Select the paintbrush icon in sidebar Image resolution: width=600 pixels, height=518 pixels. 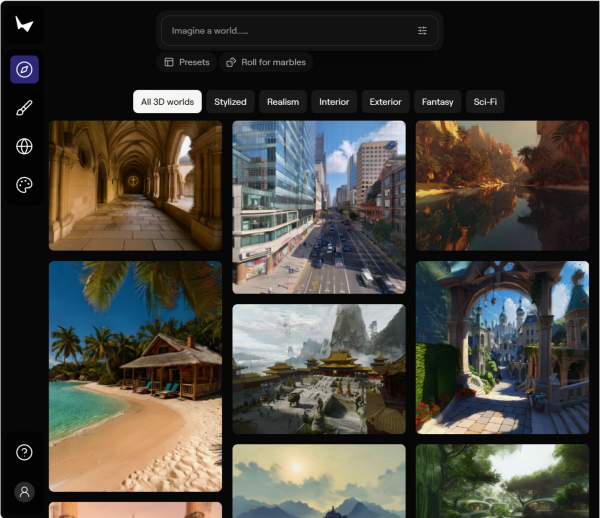[x=25, y=108]
